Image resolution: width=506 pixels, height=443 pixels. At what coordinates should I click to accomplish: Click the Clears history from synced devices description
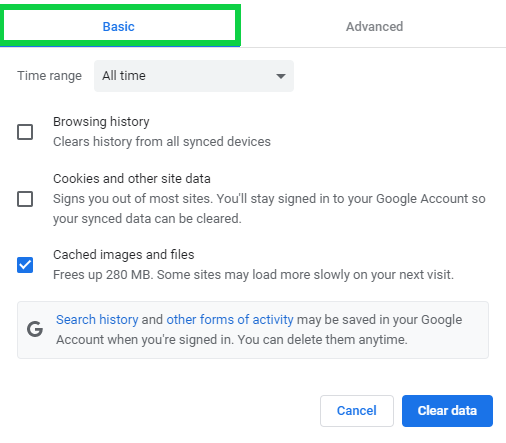pos(162,142)
